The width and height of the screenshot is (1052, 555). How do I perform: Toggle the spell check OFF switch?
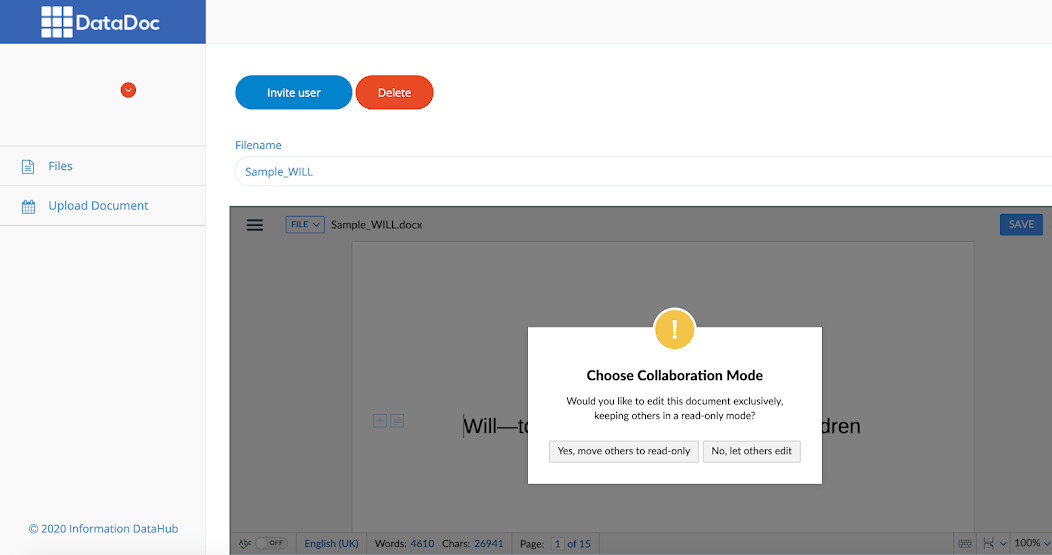271,543
